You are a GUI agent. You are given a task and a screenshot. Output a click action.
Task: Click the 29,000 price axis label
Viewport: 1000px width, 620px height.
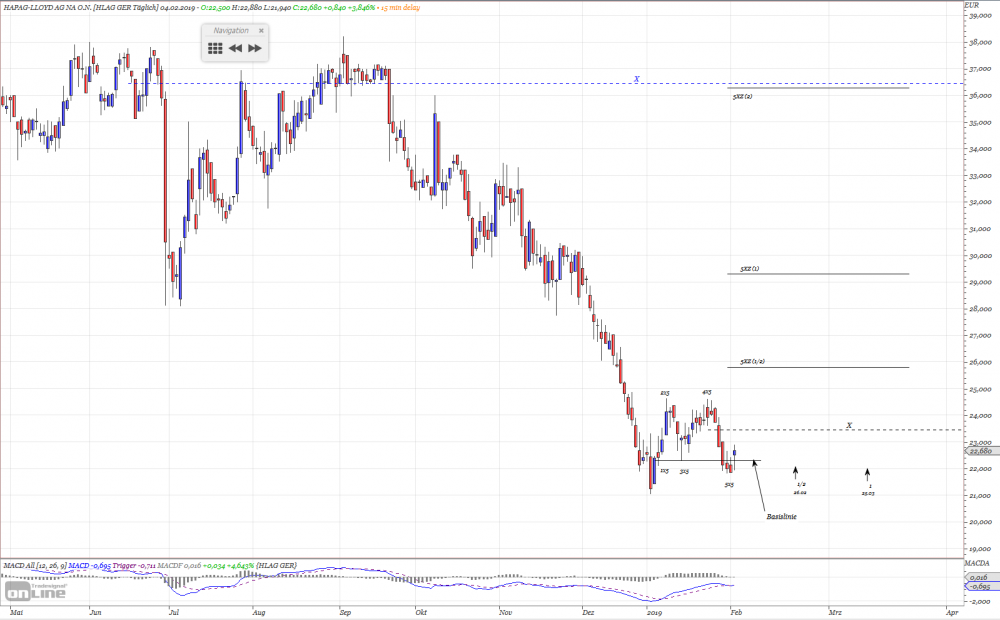tap(980, 282)
